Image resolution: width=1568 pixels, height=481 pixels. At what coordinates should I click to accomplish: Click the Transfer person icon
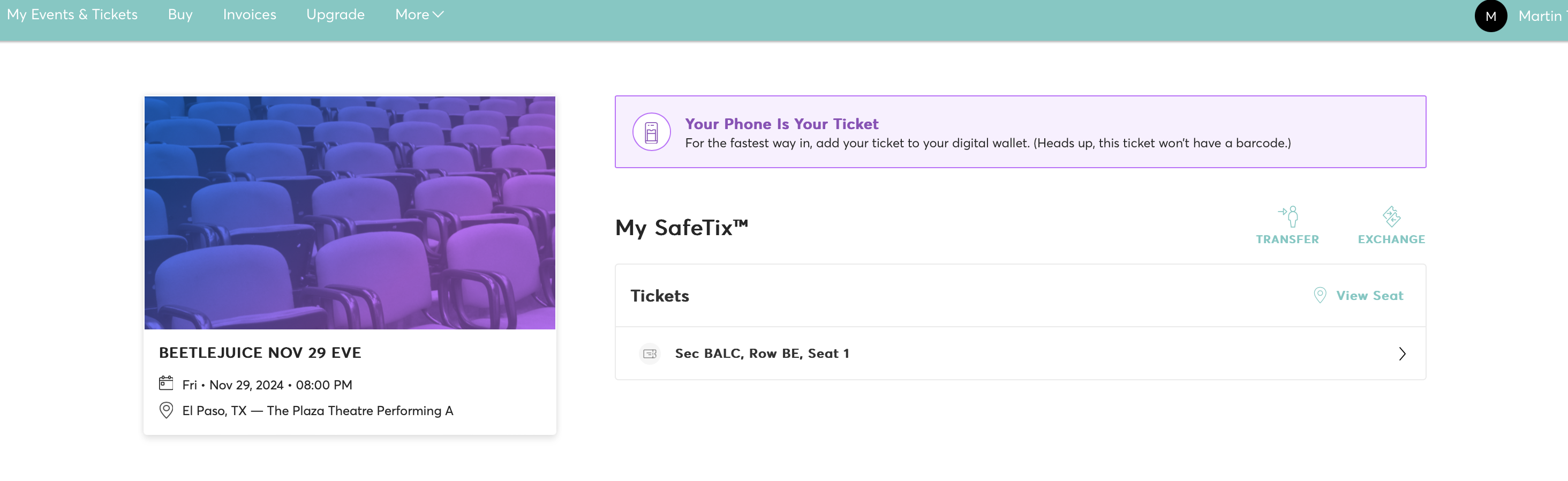[1288, 216]
